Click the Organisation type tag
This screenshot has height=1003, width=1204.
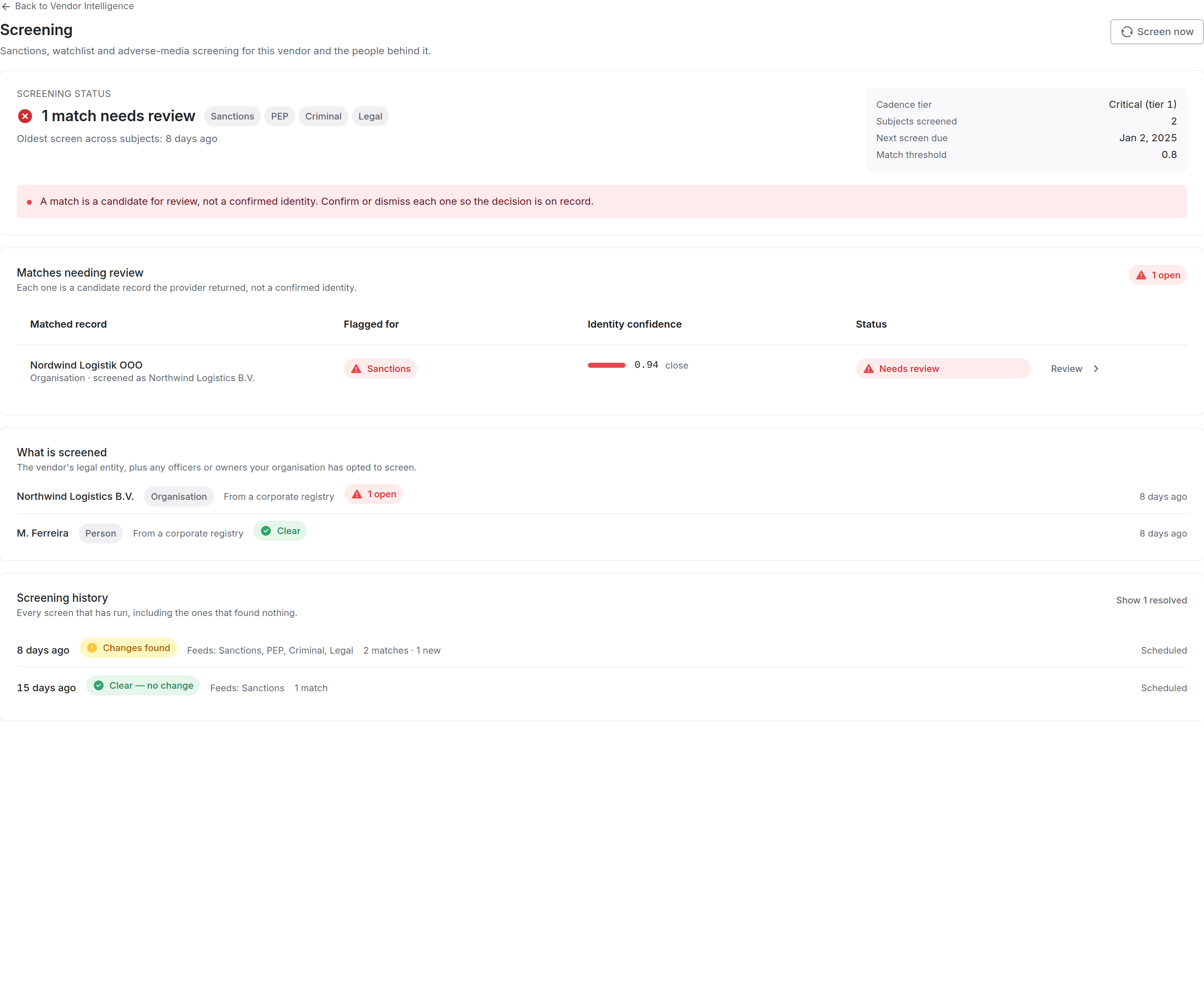click(179, 496)
